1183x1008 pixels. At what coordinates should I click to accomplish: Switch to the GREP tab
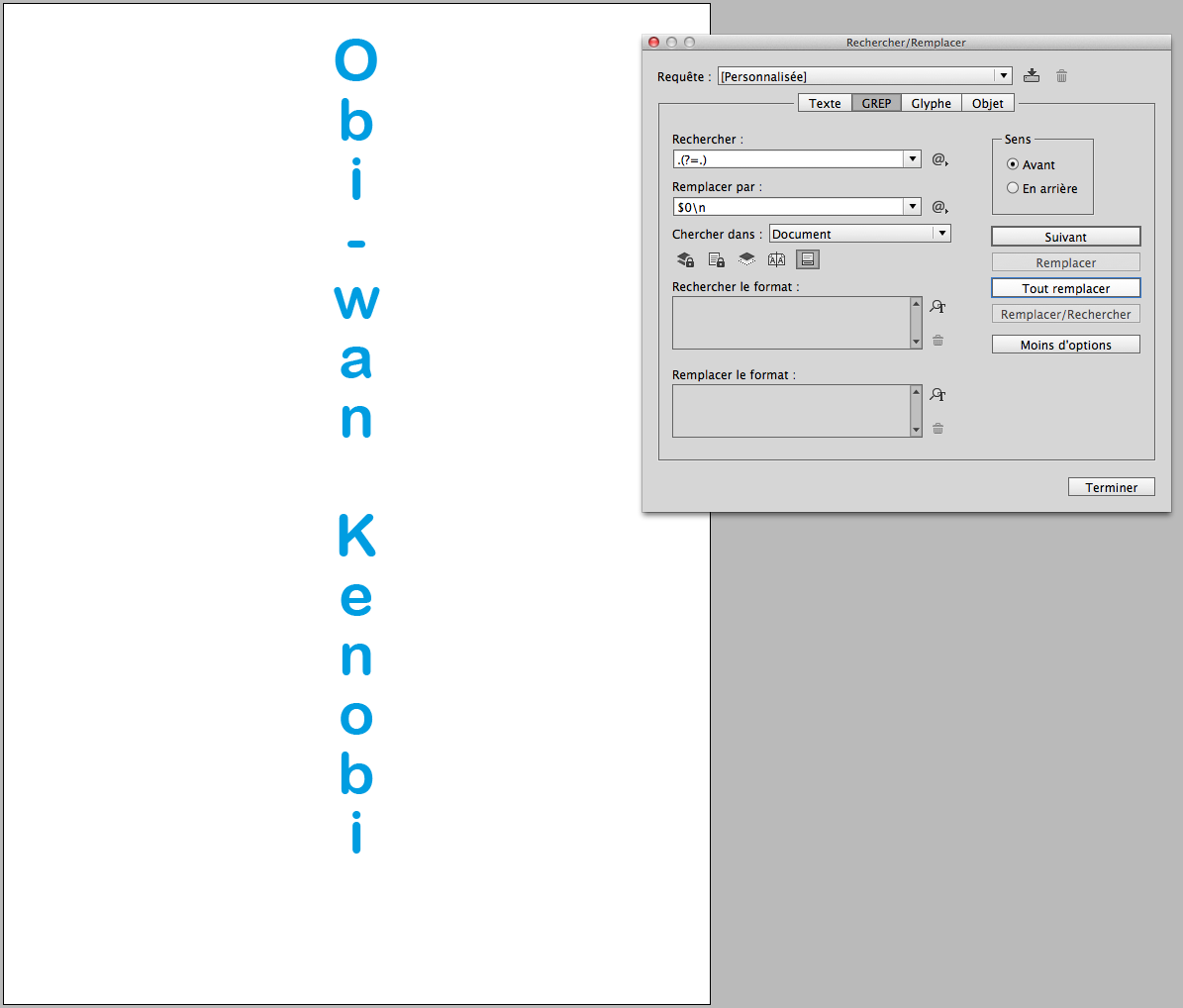(x=877, y=103)
